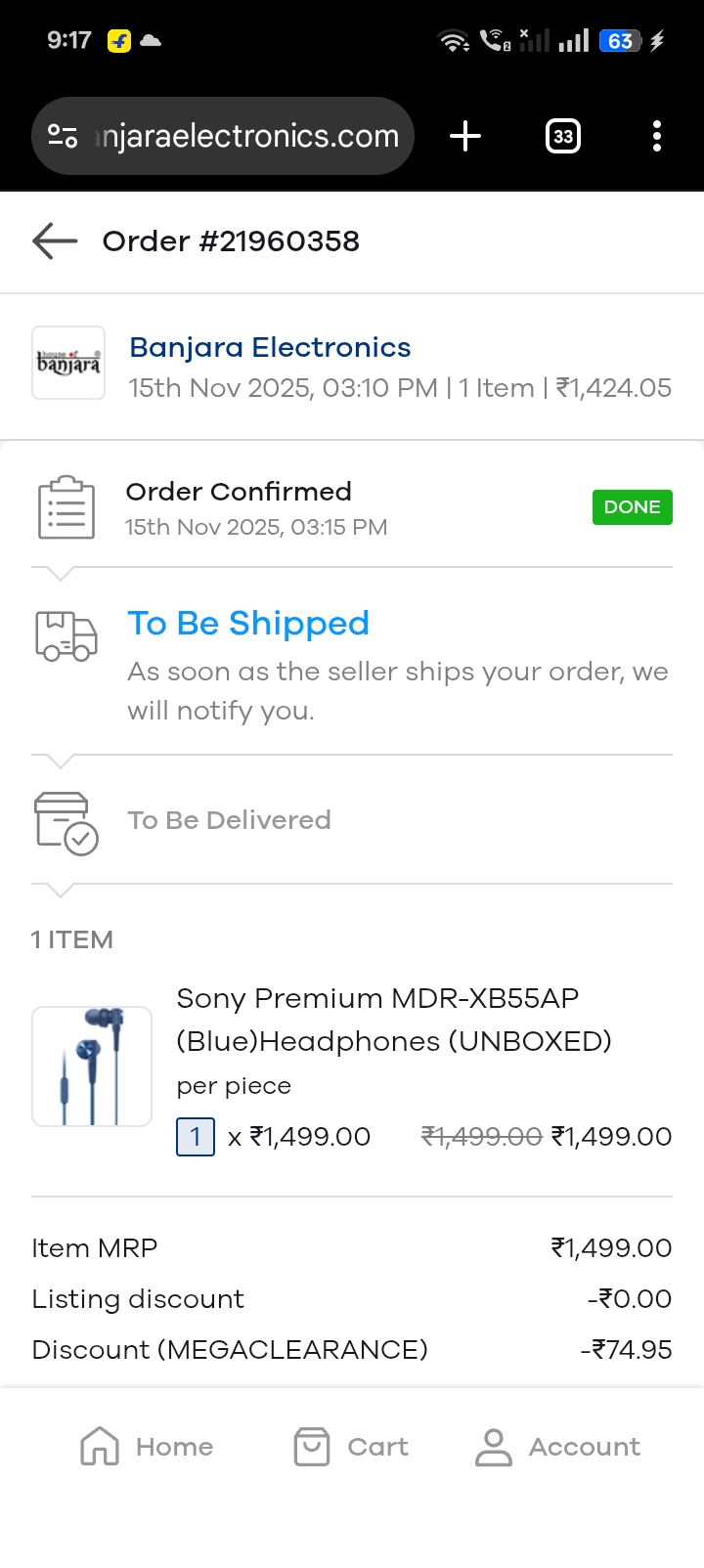This screenshot has width=704, height=1568.
Task: Tap the site settings icon in address bar
Action: click(x=64, y=136)
